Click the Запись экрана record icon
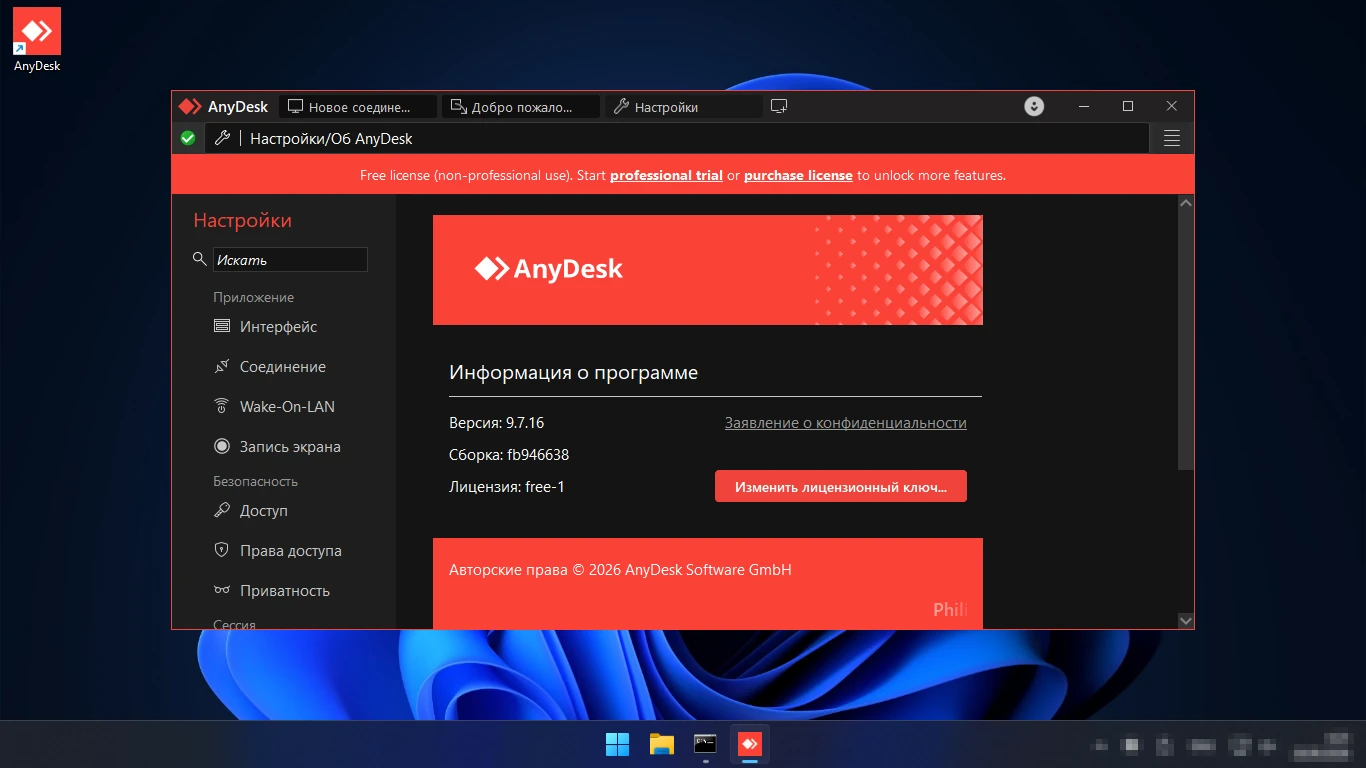 click(x=222, y=446)
